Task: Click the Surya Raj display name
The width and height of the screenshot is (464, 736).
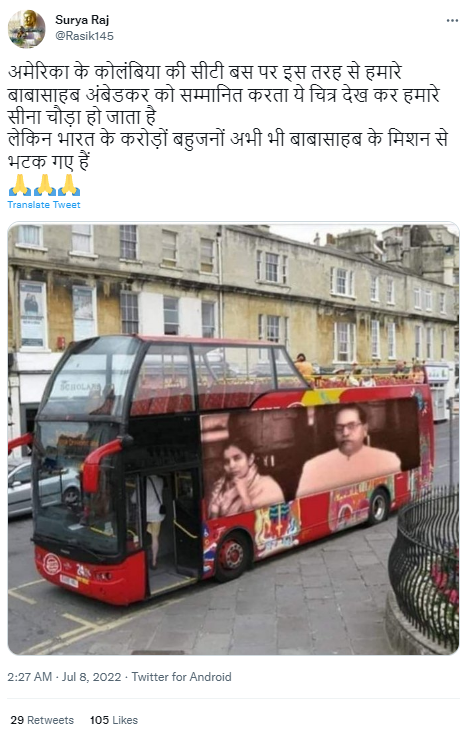Action: point(82,20)
